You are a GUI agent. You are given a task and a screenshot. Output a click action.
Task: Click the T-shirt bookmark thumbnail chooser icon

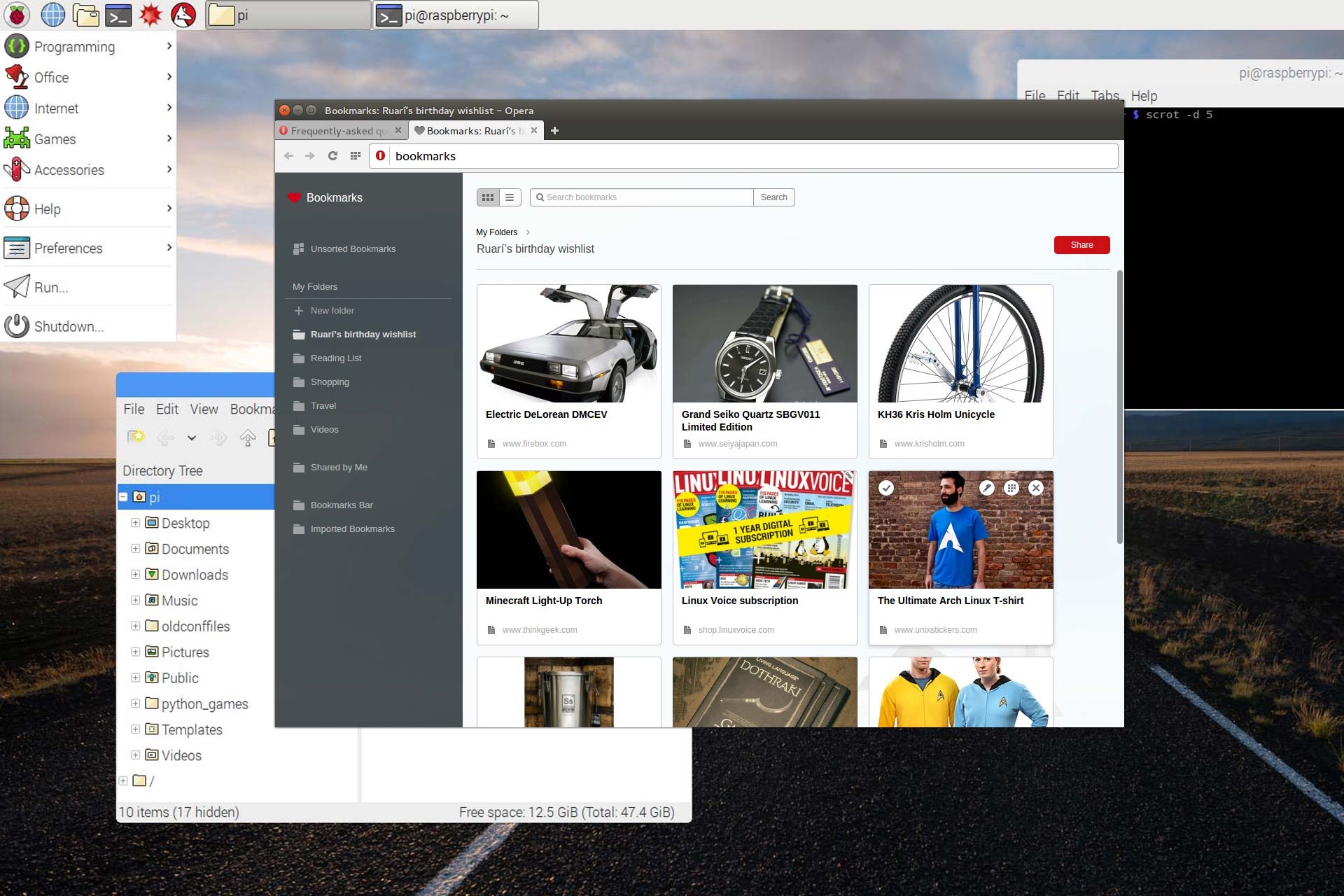click(x=1011, y=488)
